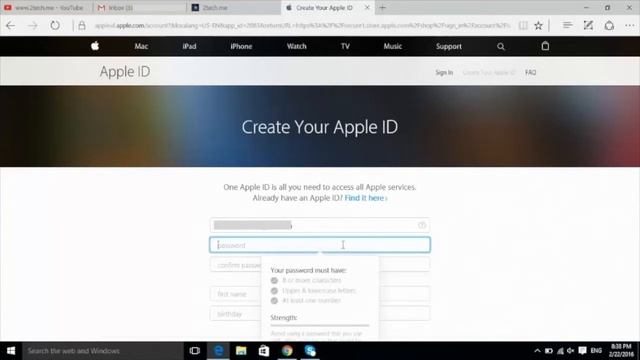Open iPhone in Apple navigation

(x=241, y=47)
